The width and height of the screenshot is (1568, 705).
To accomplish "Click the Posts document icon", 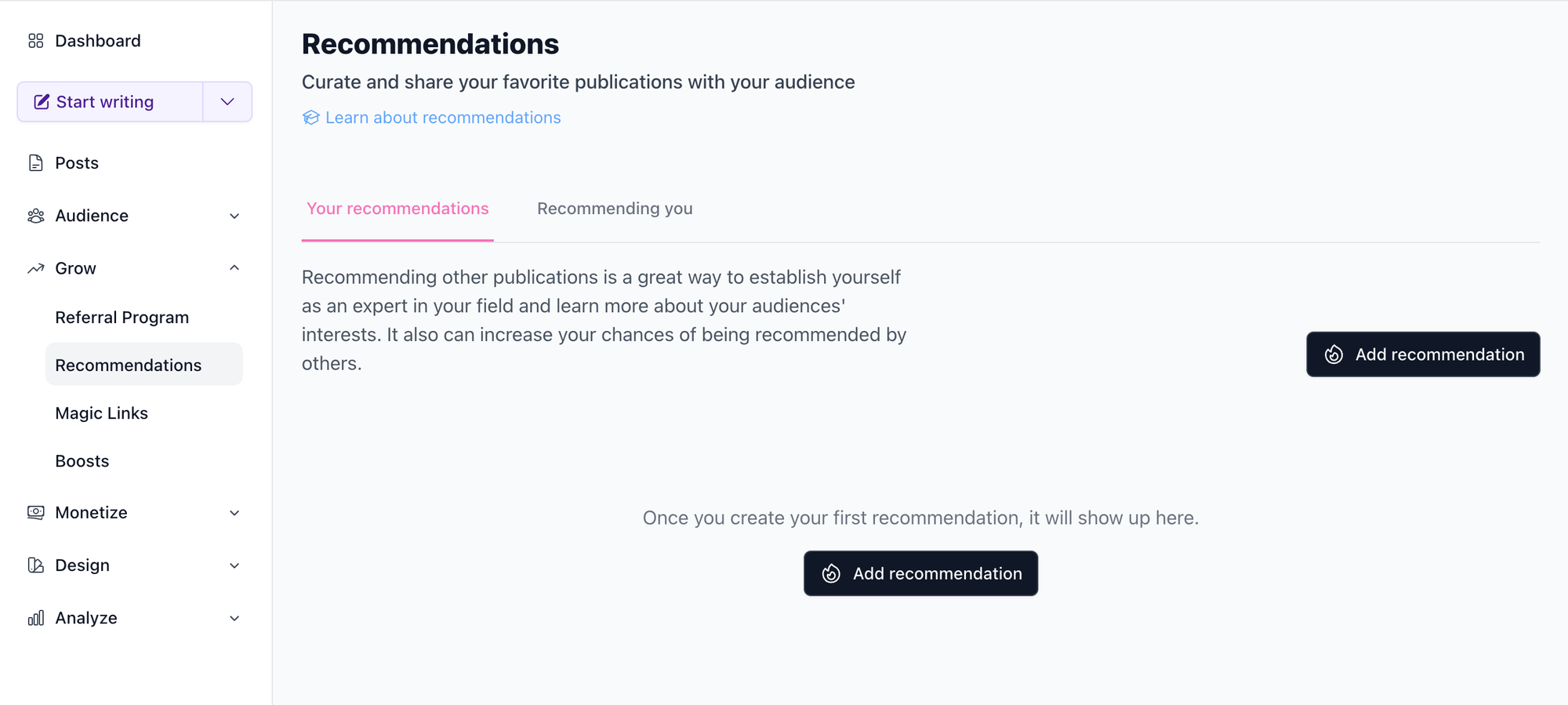I will 35,162.
